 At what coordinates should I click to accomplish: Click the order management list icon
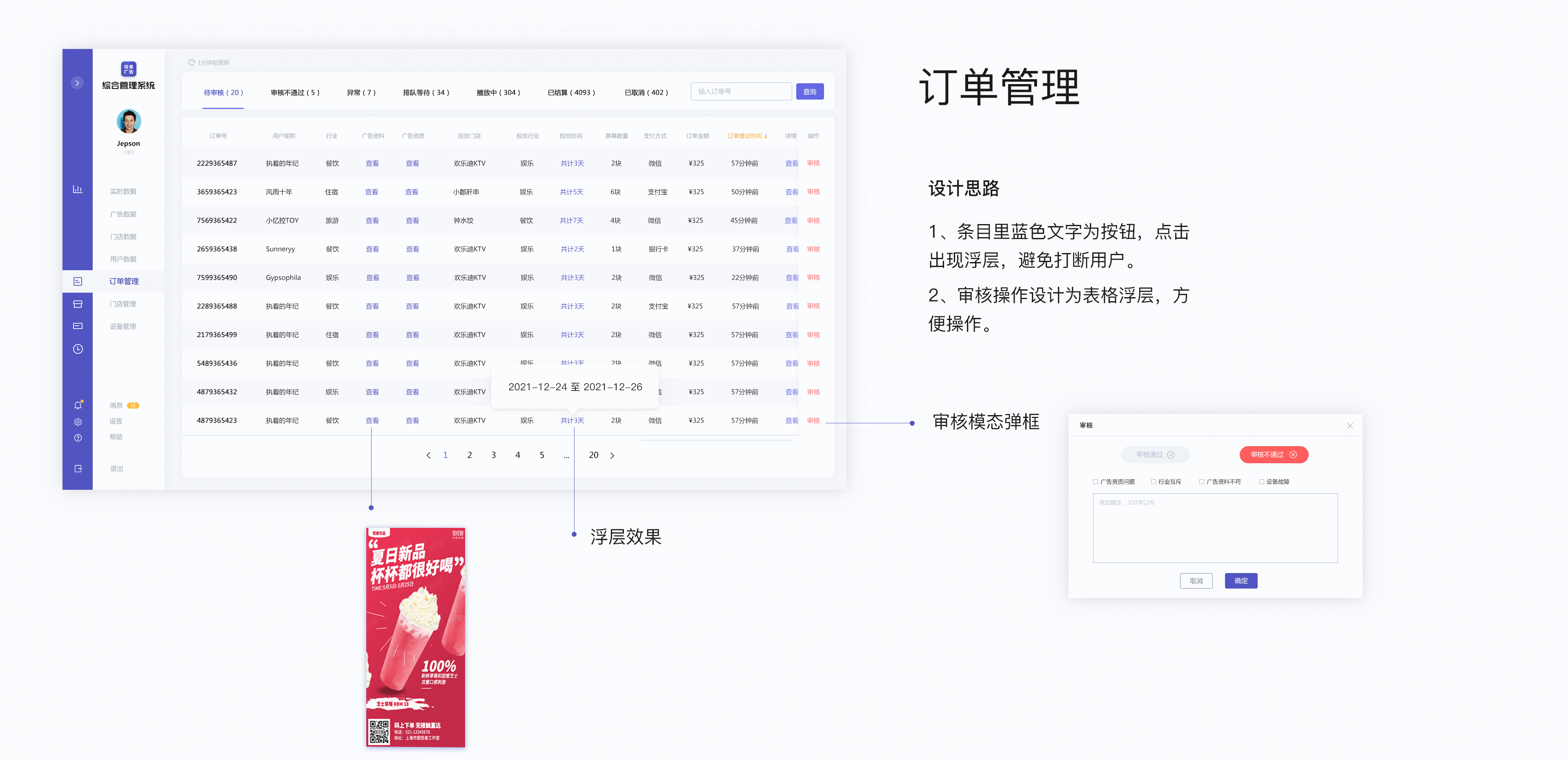77,281
